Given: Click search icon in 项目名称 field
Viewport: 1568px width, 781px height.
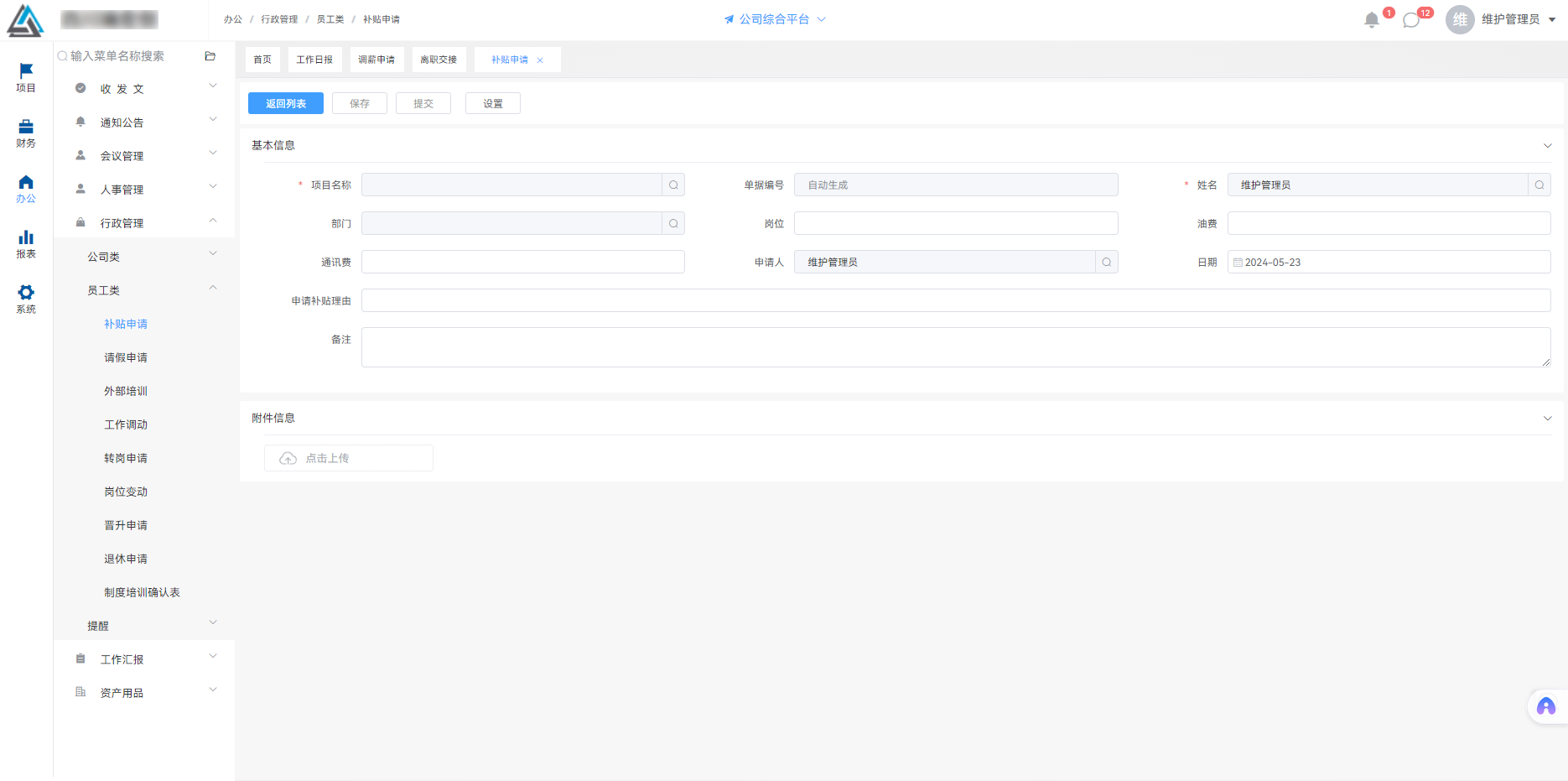Looking at the screenshot, I should pos(673,185).
